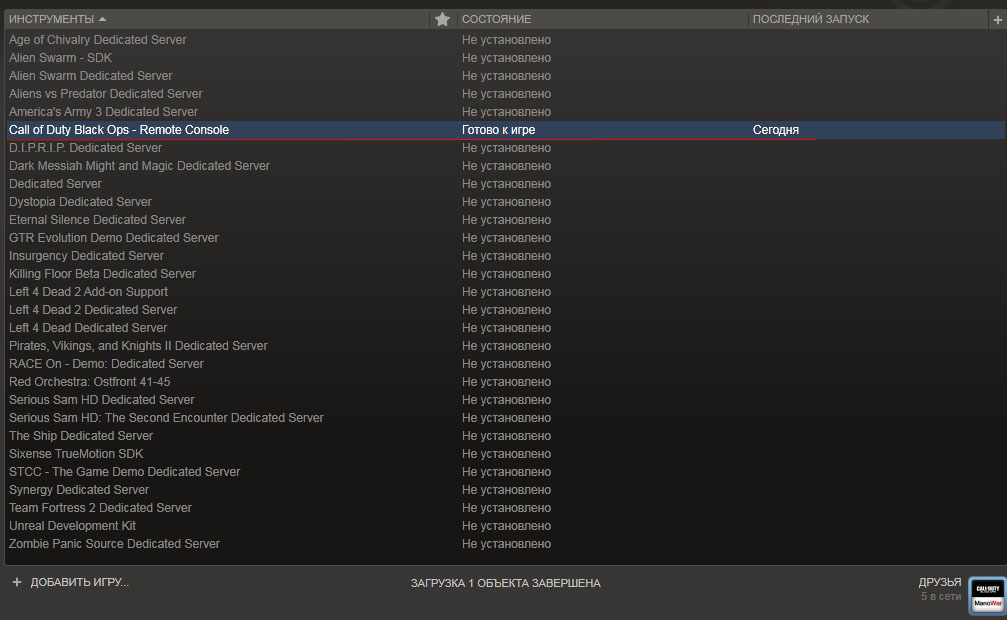The width and height of the screenshot is (1007, 620).
Task: Select STCC - The Game Demo Dedicated Server
Action: click(125, 472)
